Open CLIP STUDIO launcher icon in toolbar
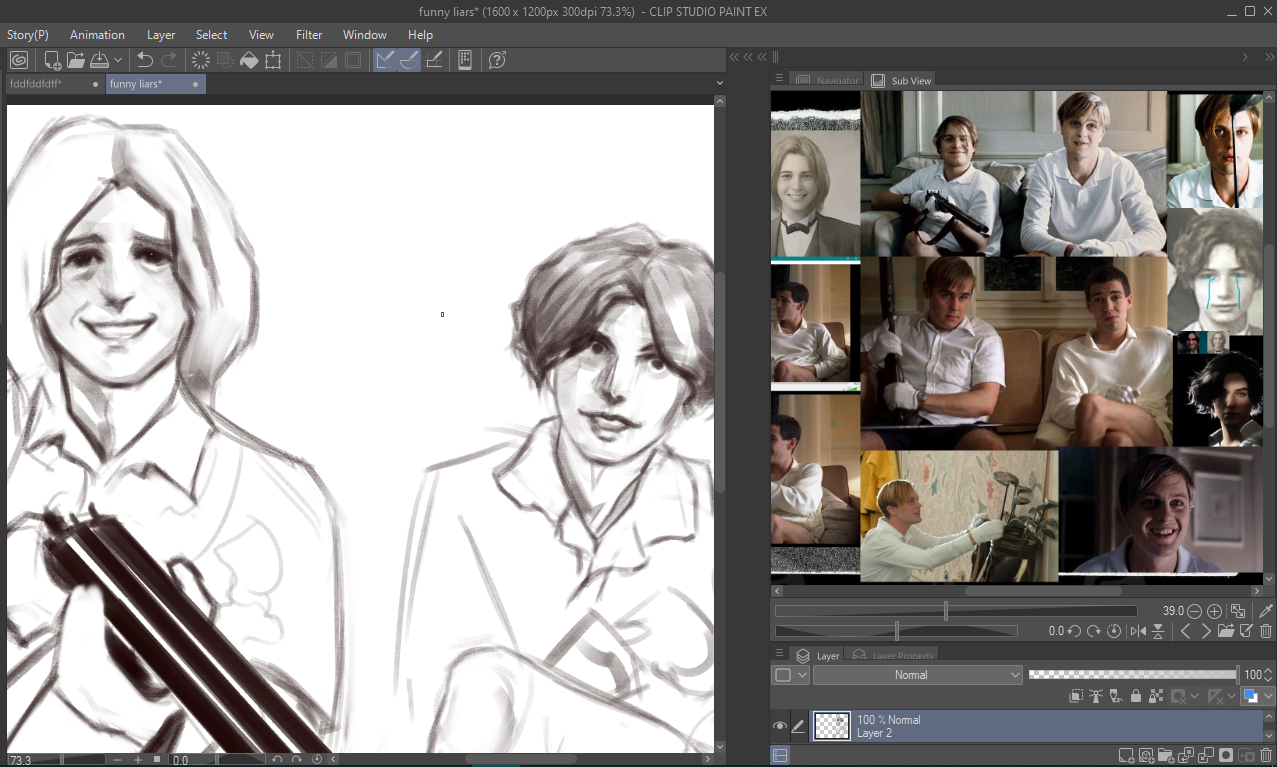The height and width of the screenshot is (767, 1277). click(18, 60)
